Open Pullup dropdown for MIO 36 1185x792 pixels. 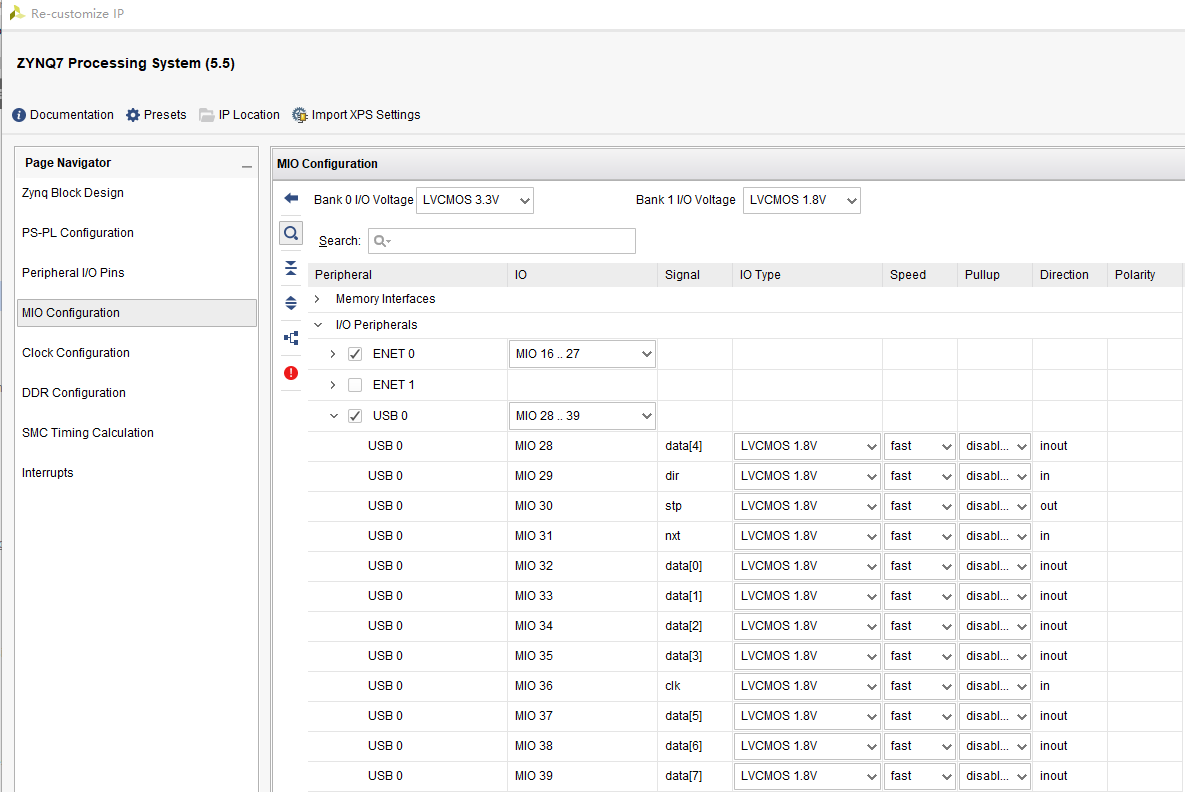[995, 686]
